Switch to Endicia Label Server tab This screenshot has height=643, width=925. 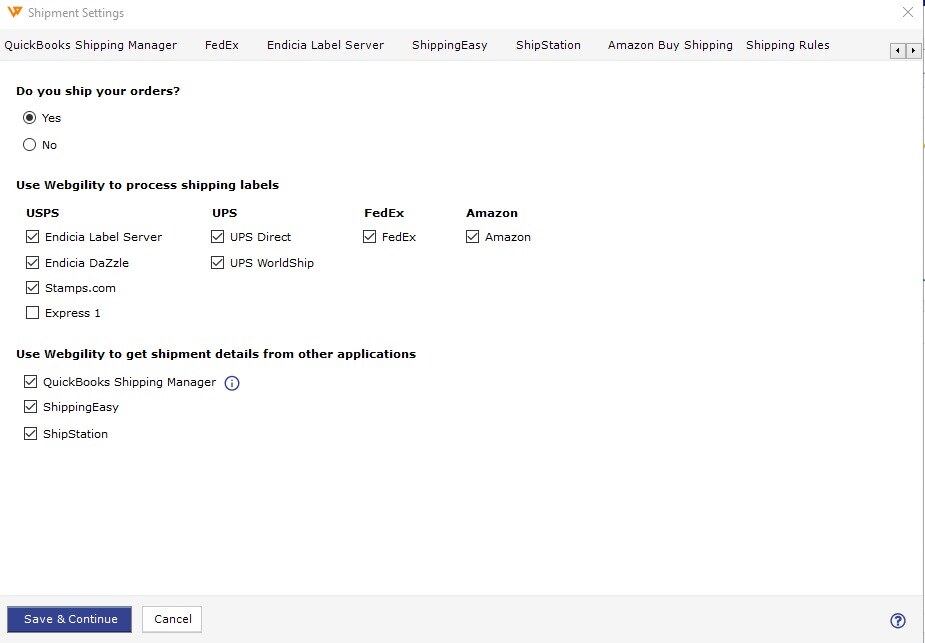325,45
